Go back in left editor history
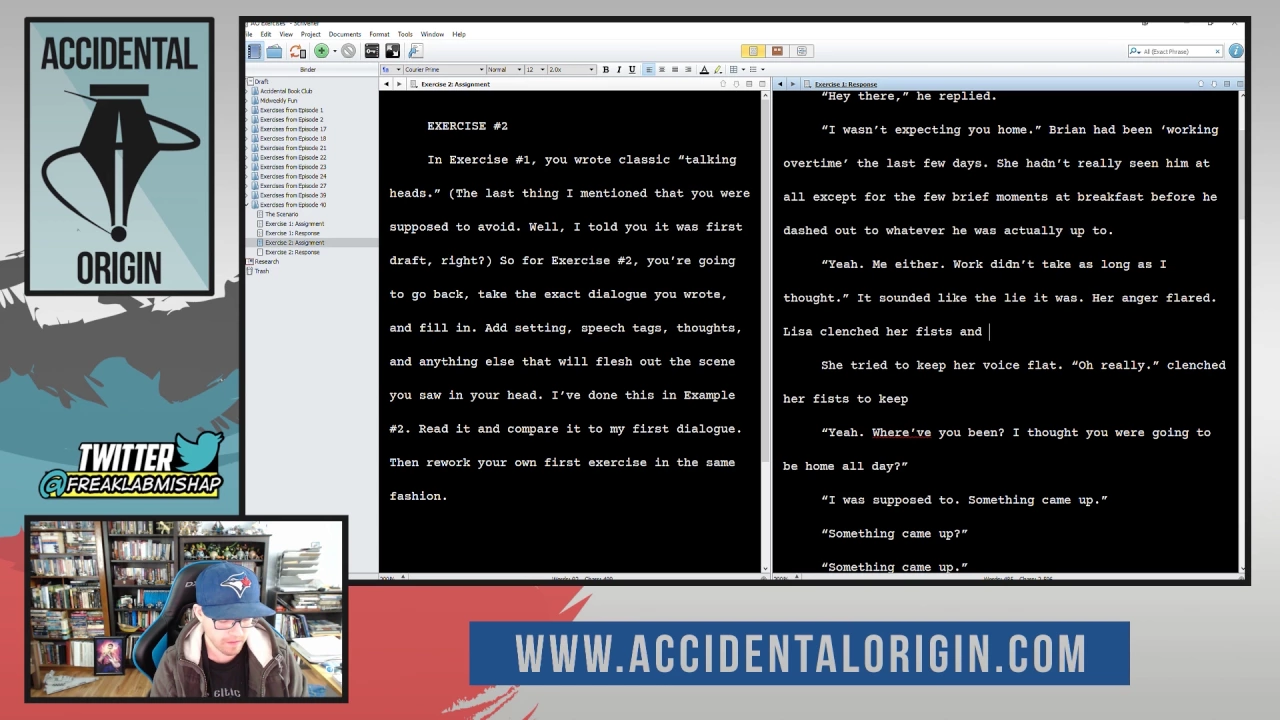This screenshot has width=1280, height=720. 386,84
